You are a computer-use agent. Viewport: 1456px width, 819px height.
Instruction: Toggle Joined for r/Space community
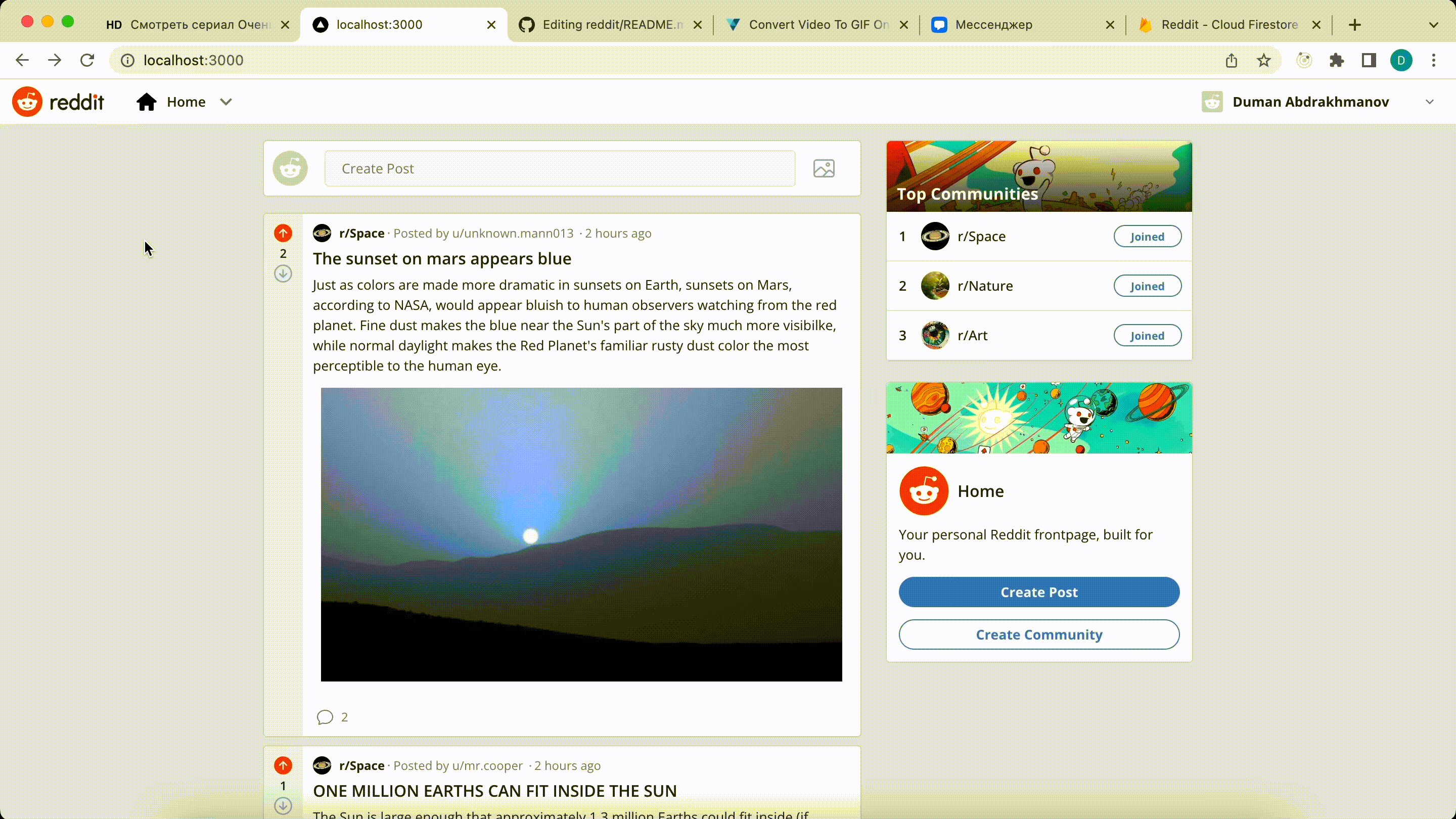[1147, 236]
